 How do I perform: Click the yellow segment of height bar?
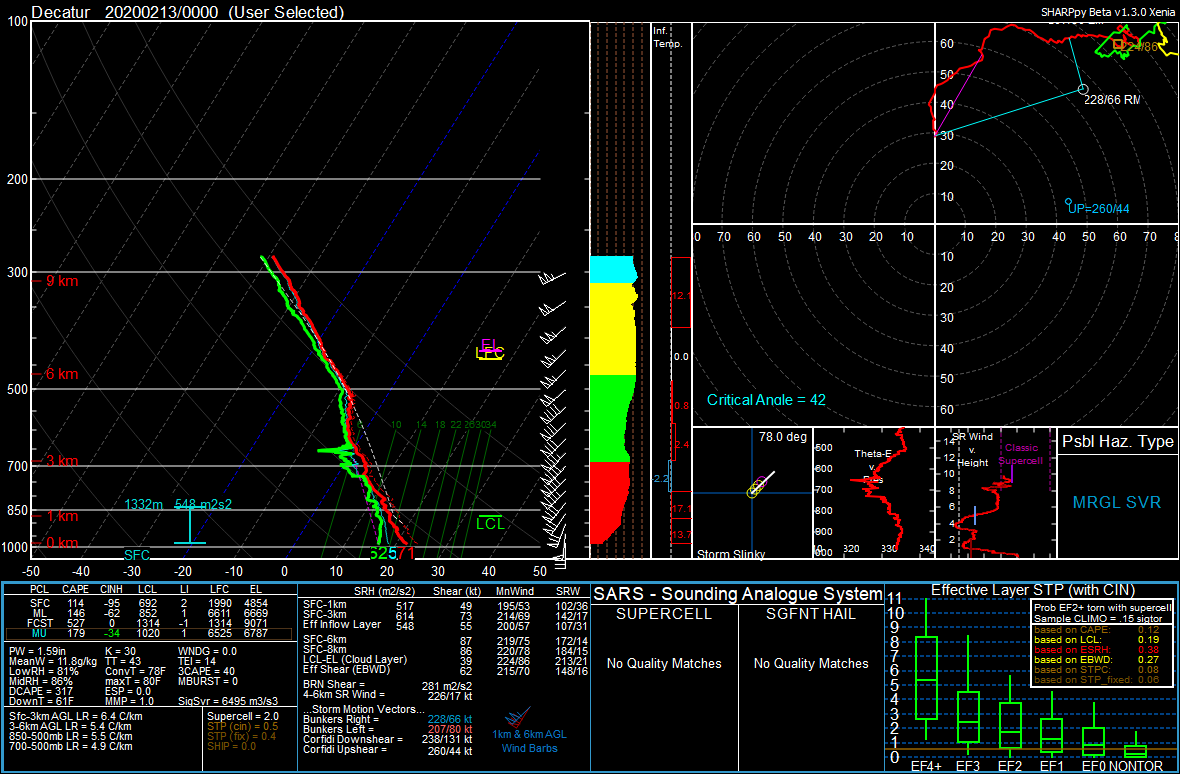click(613, 329)
